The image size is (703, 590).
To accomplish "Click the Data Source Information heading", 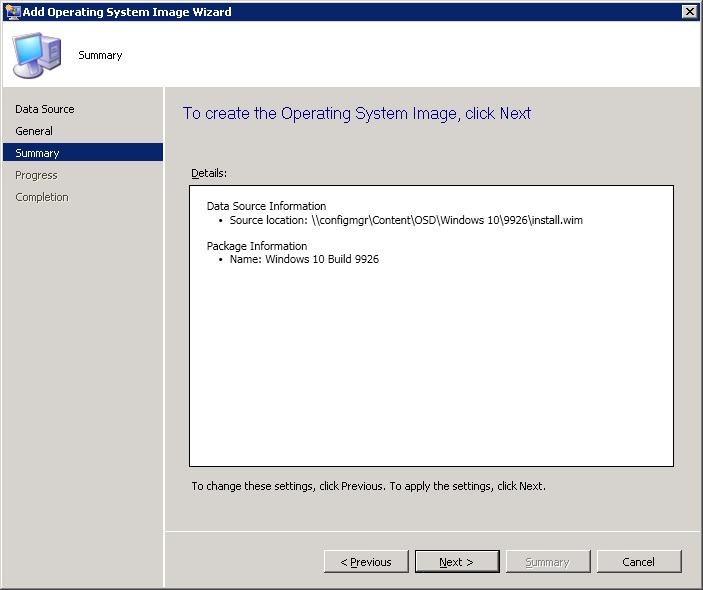I will tap(266, 206).
